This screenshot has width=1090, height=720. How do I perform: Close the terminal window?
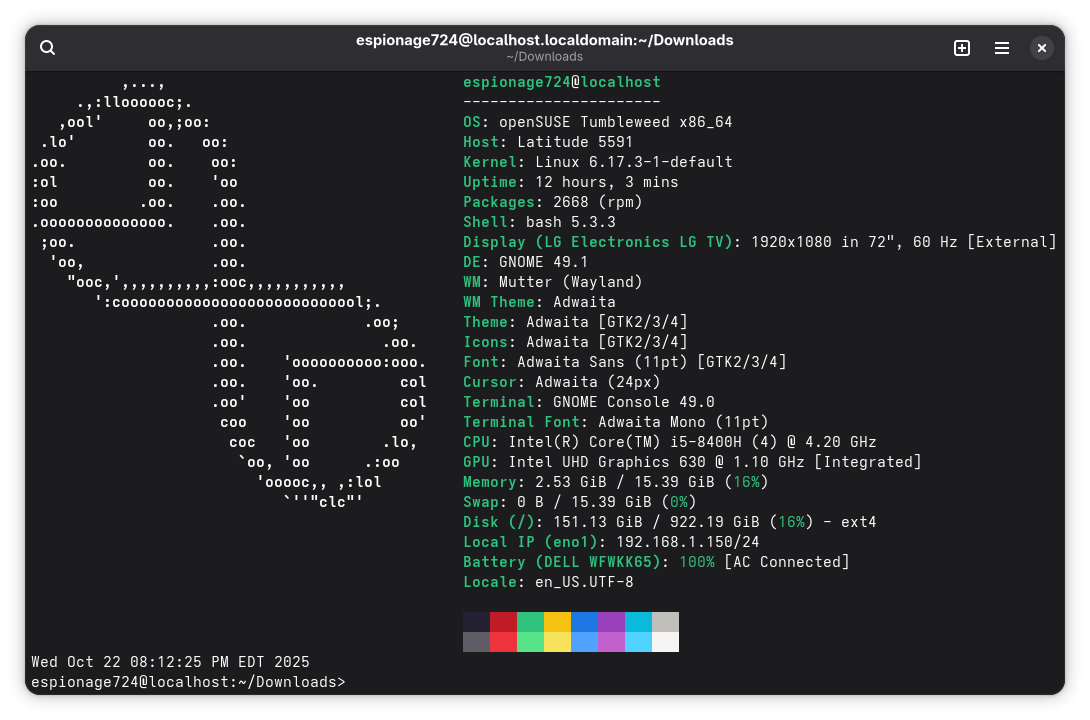point(1041,48)
